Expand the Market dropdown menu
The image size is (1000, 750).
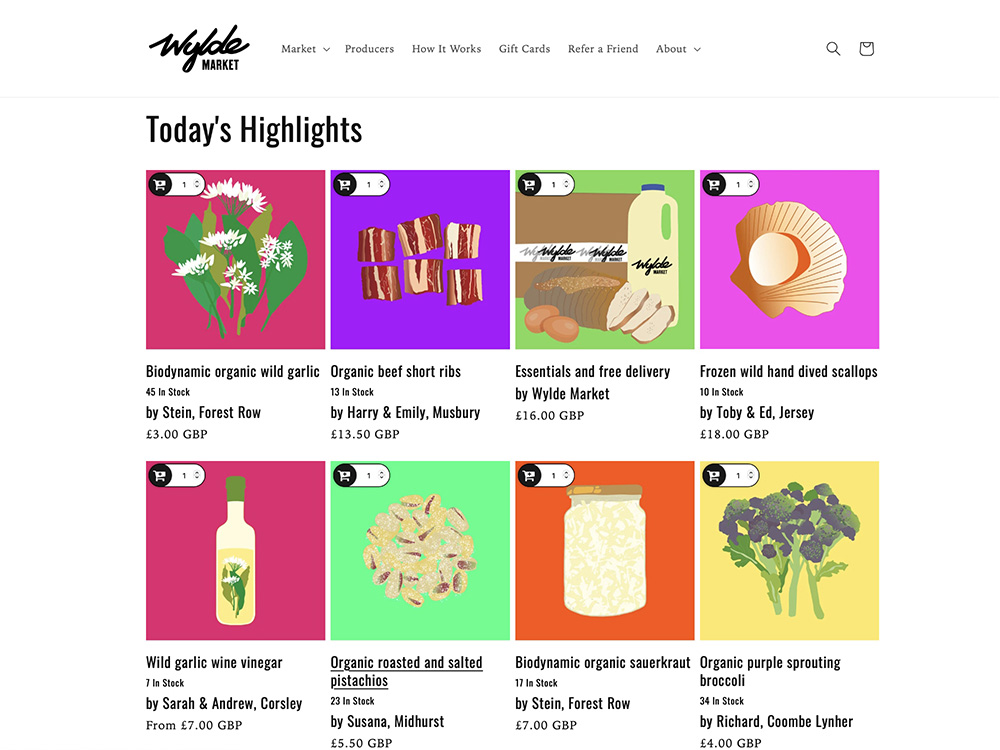point(305,49)
